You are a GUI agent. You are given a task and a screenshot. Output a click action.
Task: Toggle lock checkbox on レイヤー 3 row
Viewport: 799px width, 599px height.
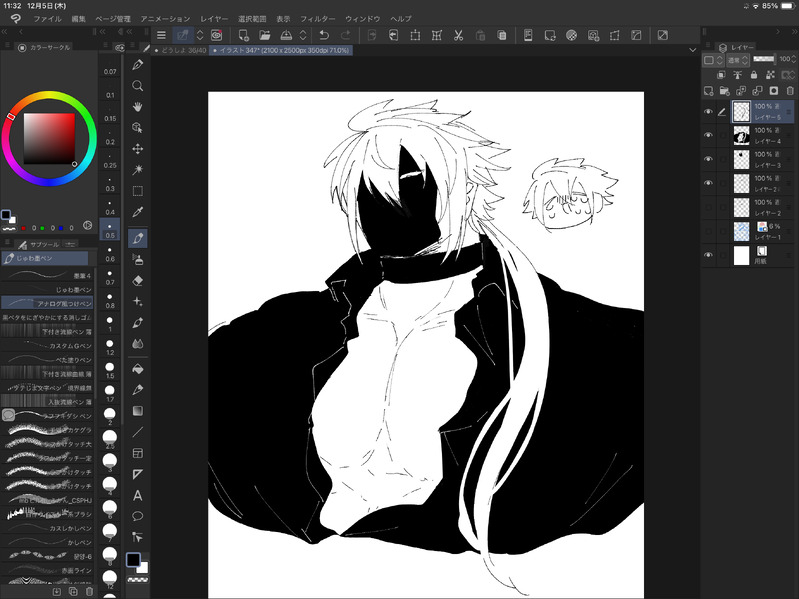(722, 159)
